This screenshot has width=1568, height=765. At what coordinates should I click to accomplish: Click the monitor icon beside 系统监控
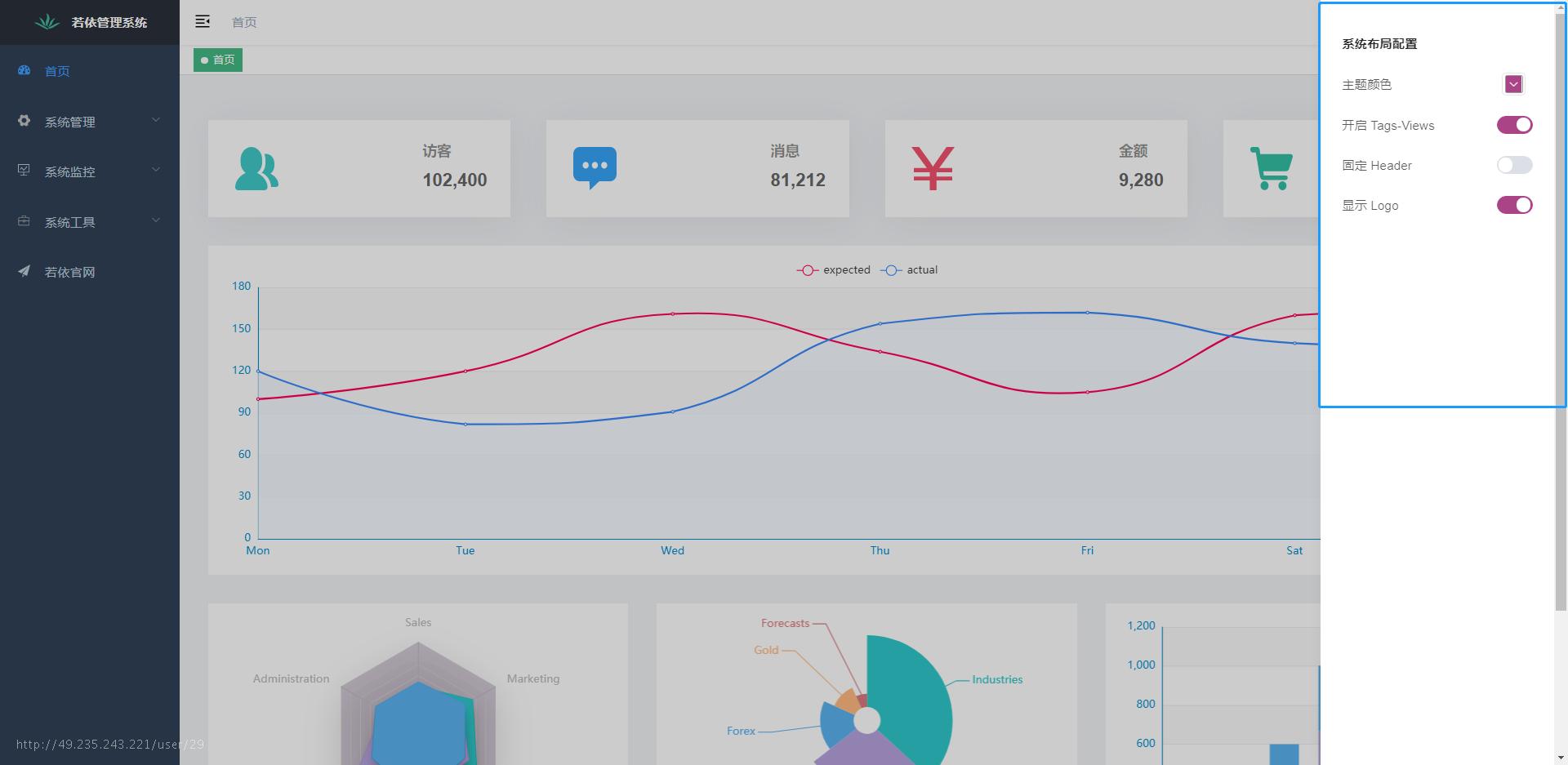coord(24,171)
